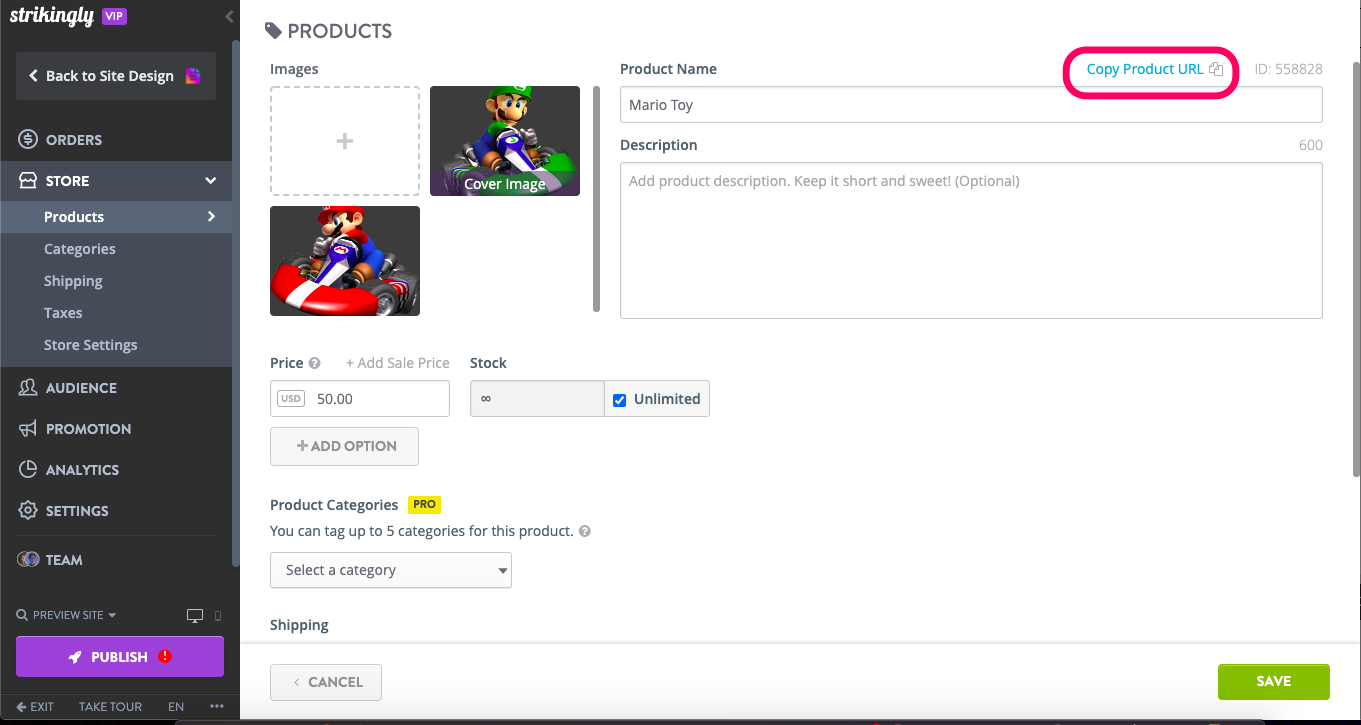Edit the price value field

point(360,399)
